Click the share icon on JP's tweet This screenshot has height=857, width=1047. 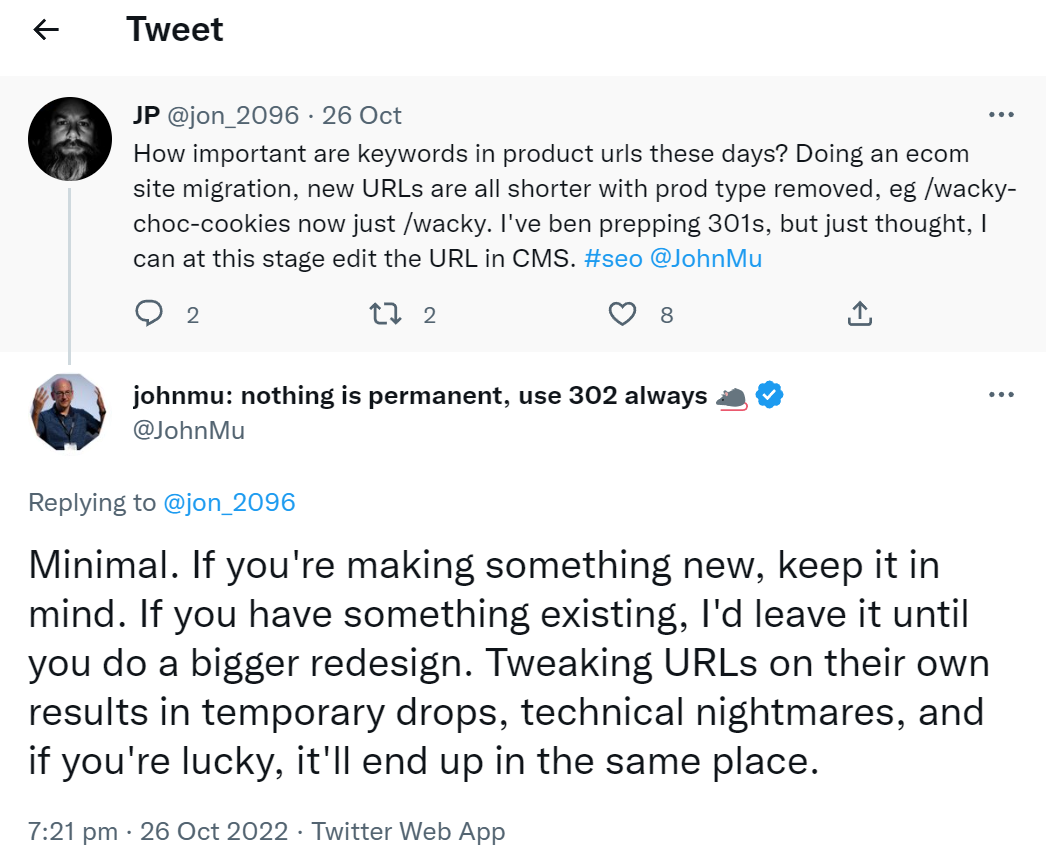pyautogui.click(x=859, y=315)
